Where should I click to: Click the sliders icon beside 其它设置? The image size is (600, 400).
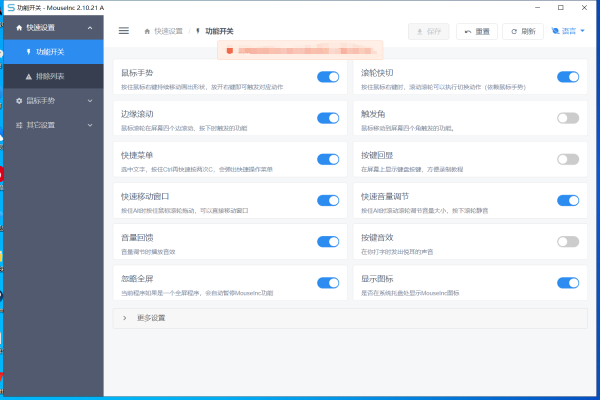click(x=19, y=125)
